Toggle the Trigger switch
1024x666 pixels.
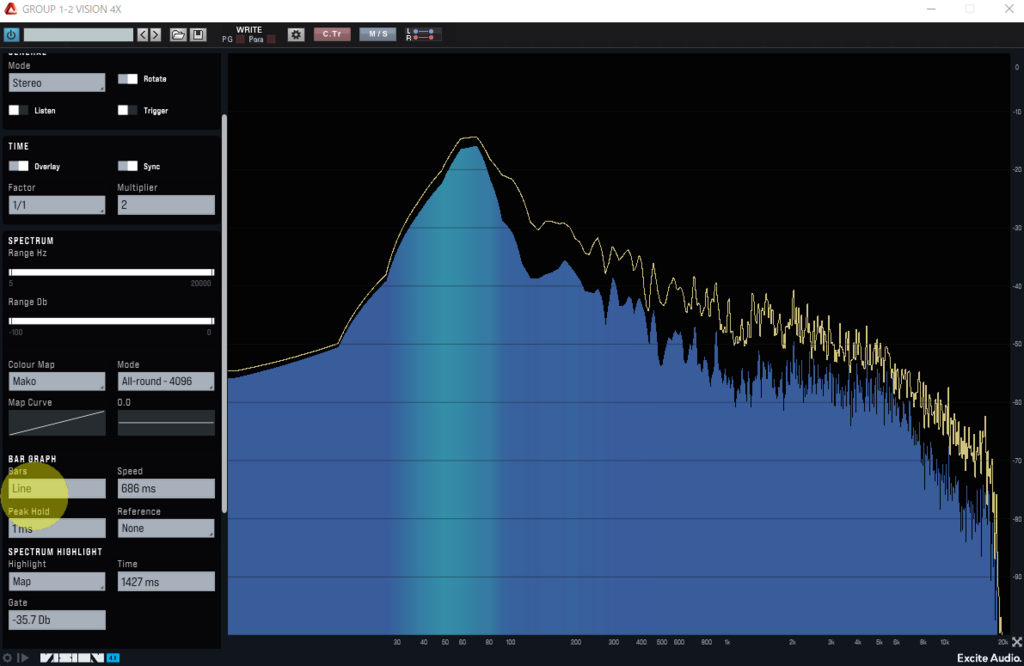127,110
